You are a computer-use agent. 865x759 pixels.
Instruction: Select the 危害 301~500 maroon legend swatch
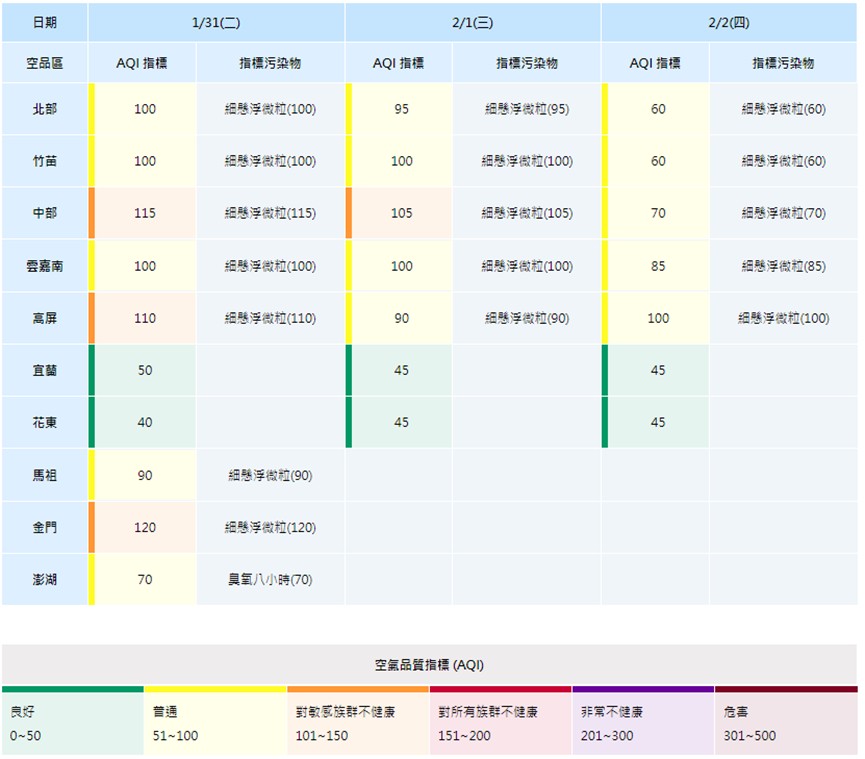786,722
